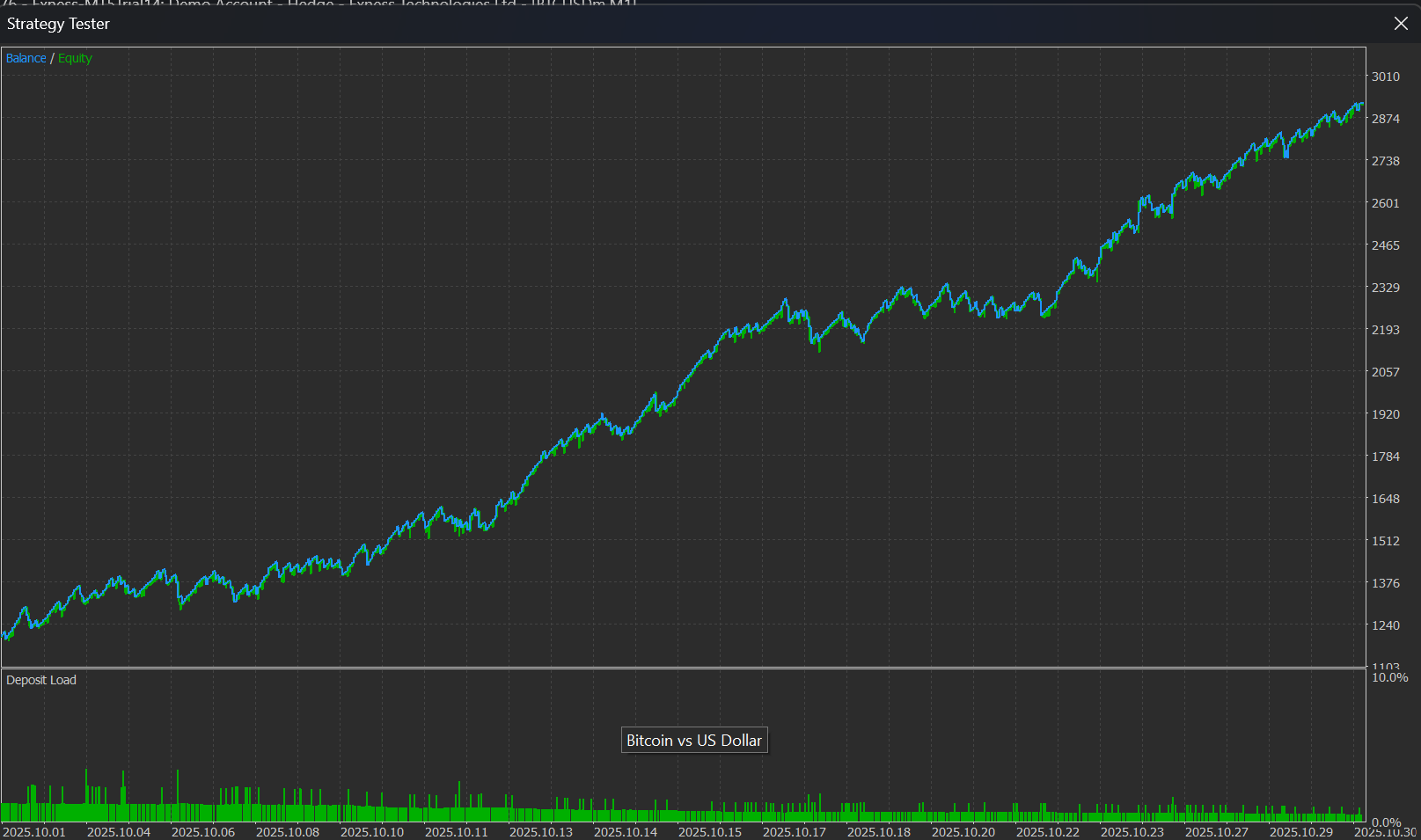Select the 1240 value on the balance axis
This screenshot has width=1421, height=840.
(x=1386, y=625)
